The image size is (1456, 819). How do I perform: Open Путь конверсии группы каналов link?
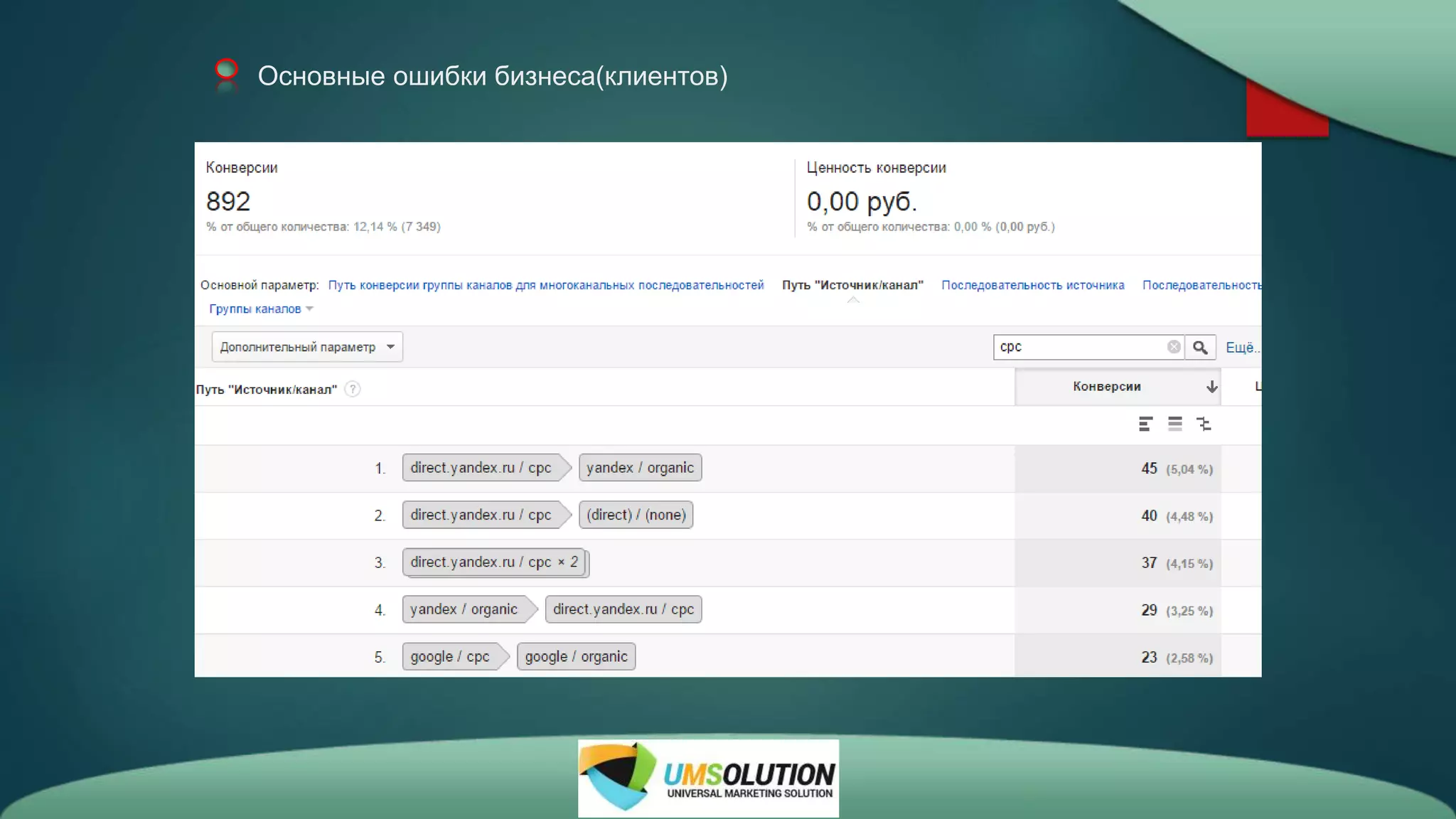pos(545,285)
